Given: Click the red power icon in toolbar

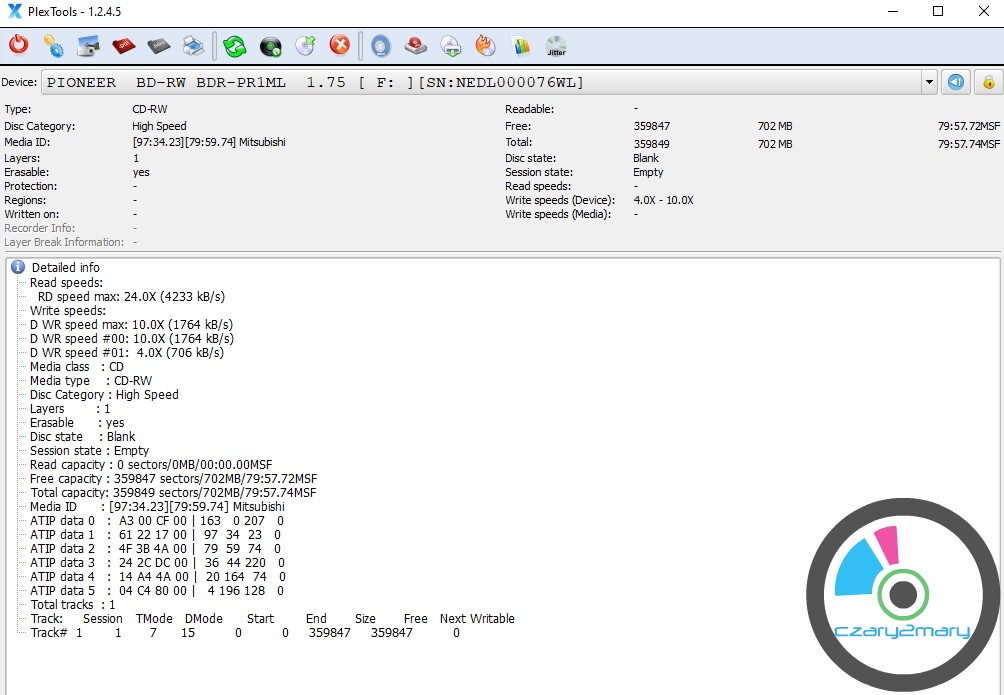Looking at the screenshot, I should pyautogui.click(x=18, y=46).
